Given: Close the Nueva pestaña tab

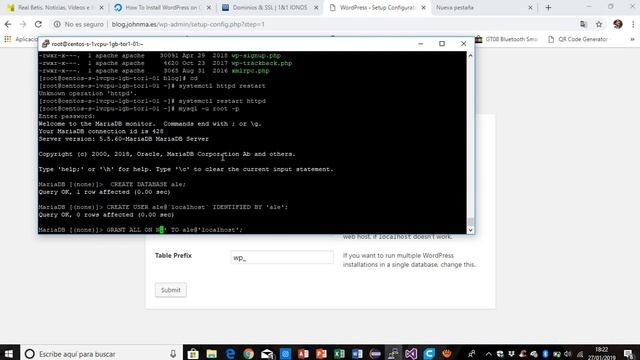Looking at the screenshot, I should coord(530,8).
